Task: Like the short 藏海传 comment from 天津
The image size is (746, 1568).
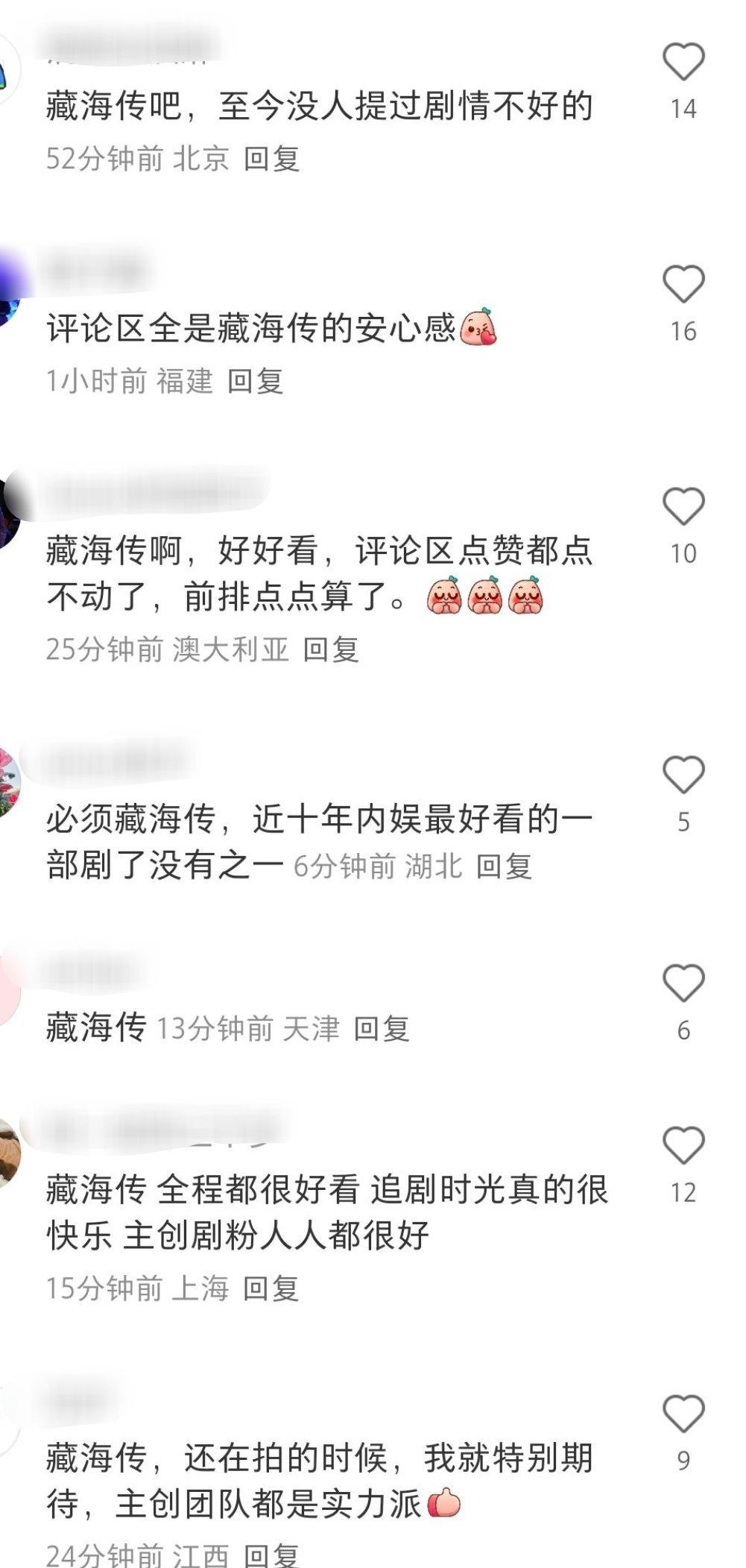Action: click(x=683, y=984)
